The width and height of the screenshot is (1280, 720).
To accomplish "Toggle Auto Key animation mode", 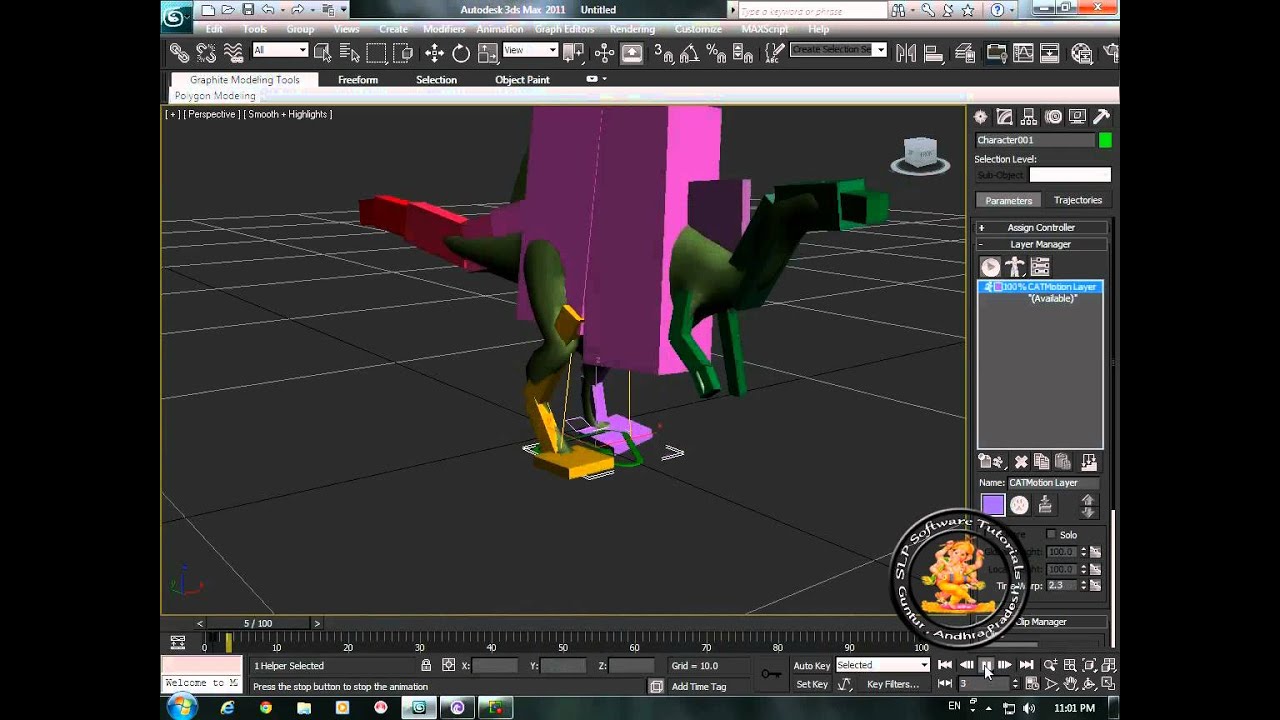I will tap(811, 666).
